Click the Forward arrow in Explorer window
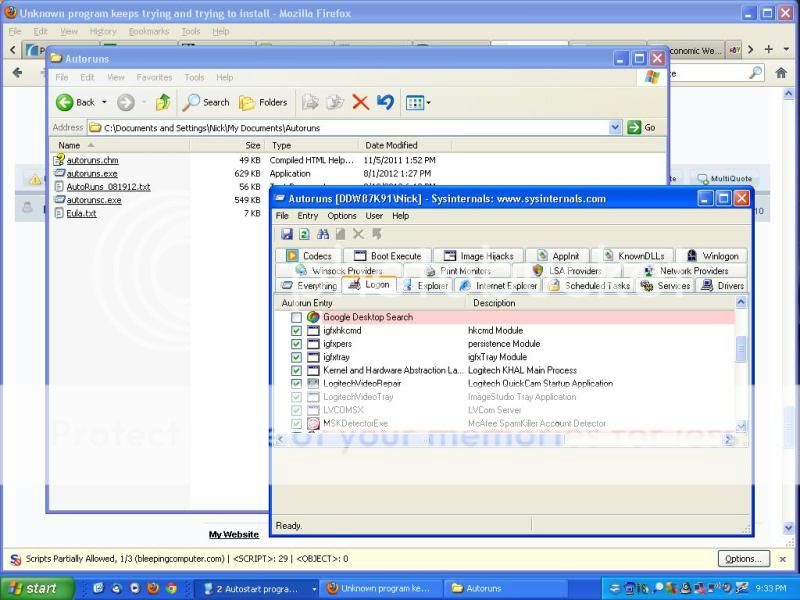This screenshot has width=800, height=600. [x=126, y=103]
